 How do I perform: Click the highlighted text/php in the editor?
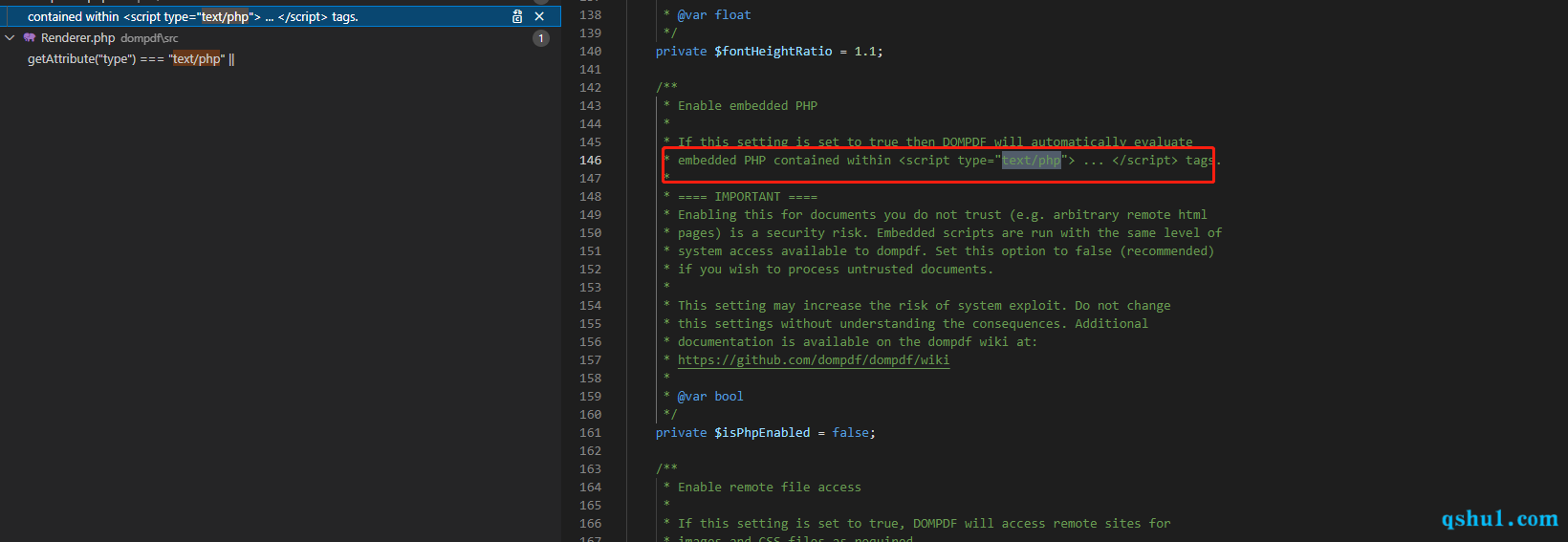click(x=1032, y=161)
